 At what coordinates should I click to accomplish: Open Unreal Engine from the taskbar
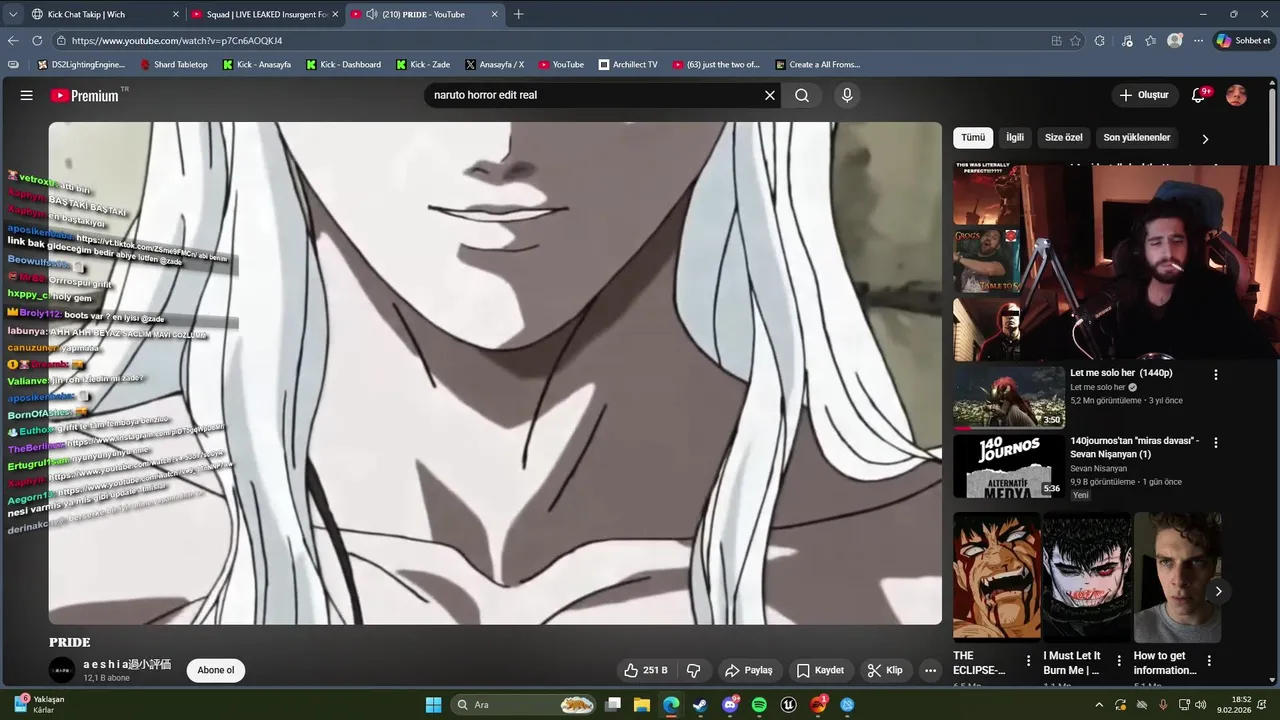pos(788,705)
